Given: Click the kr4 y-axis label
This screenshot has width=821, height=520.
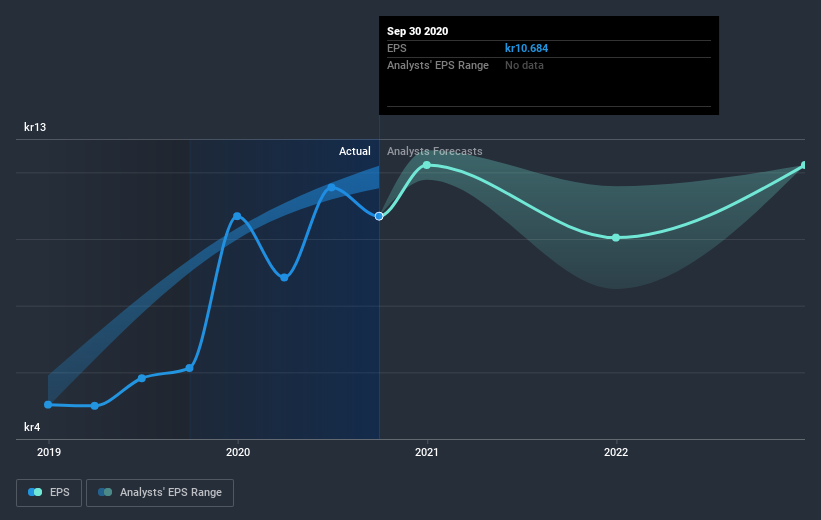Looking at the screenshot, I should [33, 428].
